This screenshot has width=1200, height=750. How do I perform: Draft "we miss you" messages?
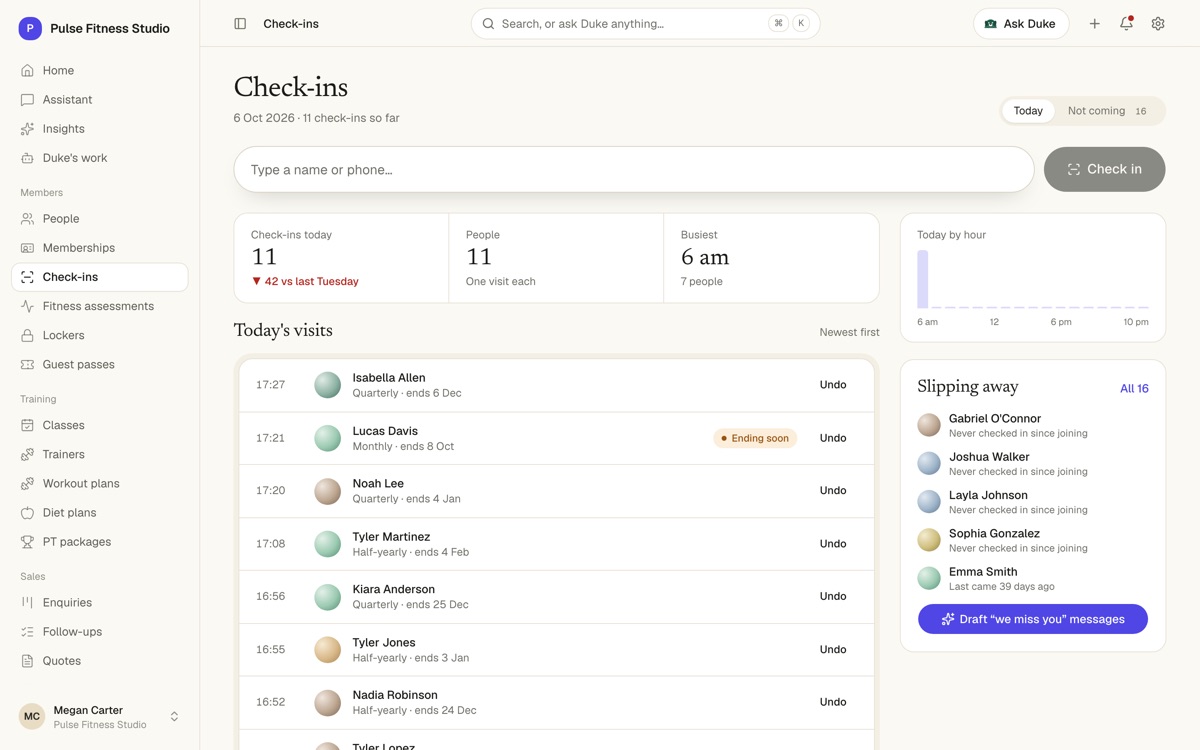(1033, 619)
